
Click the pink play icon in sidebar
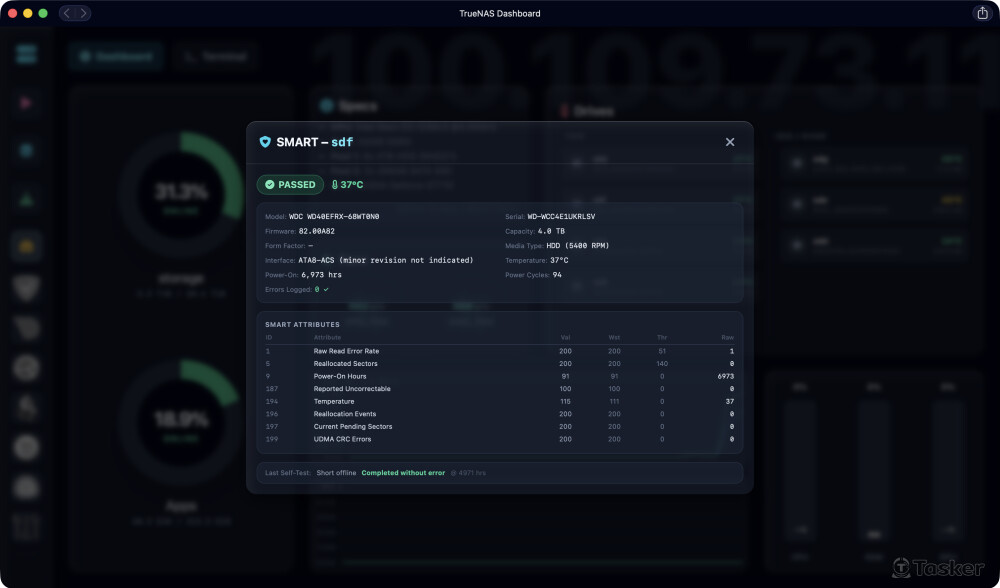(x=26, y=102)
